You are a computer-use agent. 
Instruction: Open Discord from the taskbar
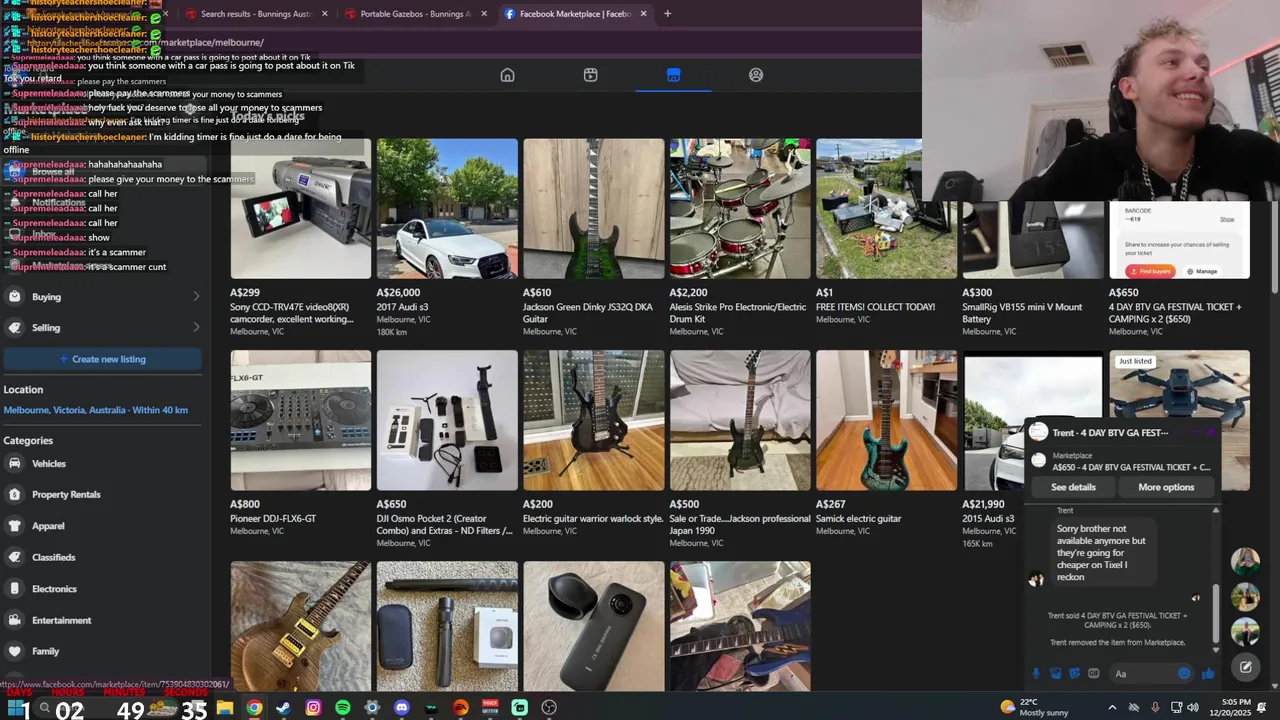[401, 708]
